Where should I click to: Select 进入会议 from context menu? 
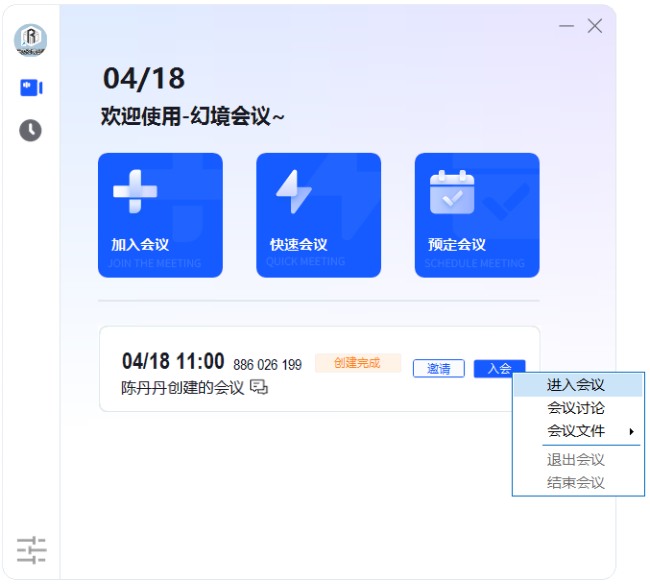point(576,385)
